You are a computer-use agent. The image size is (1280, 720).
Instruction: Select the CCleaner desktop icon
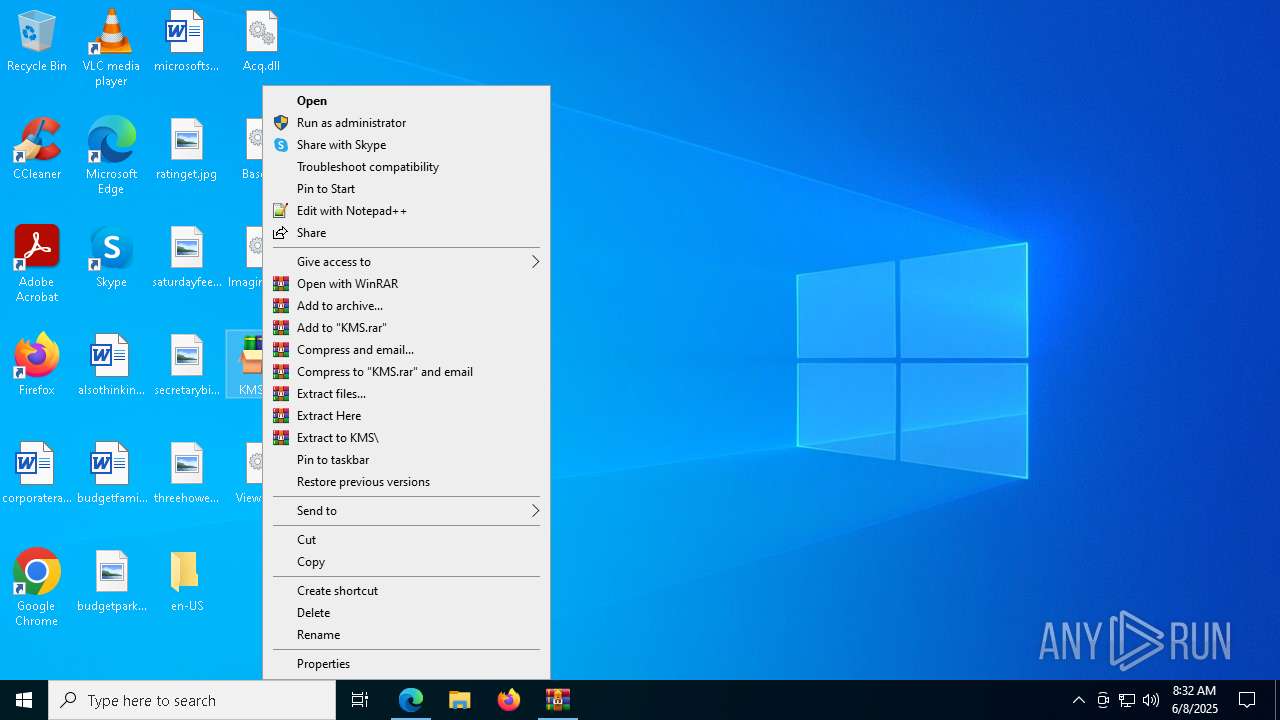37,150
